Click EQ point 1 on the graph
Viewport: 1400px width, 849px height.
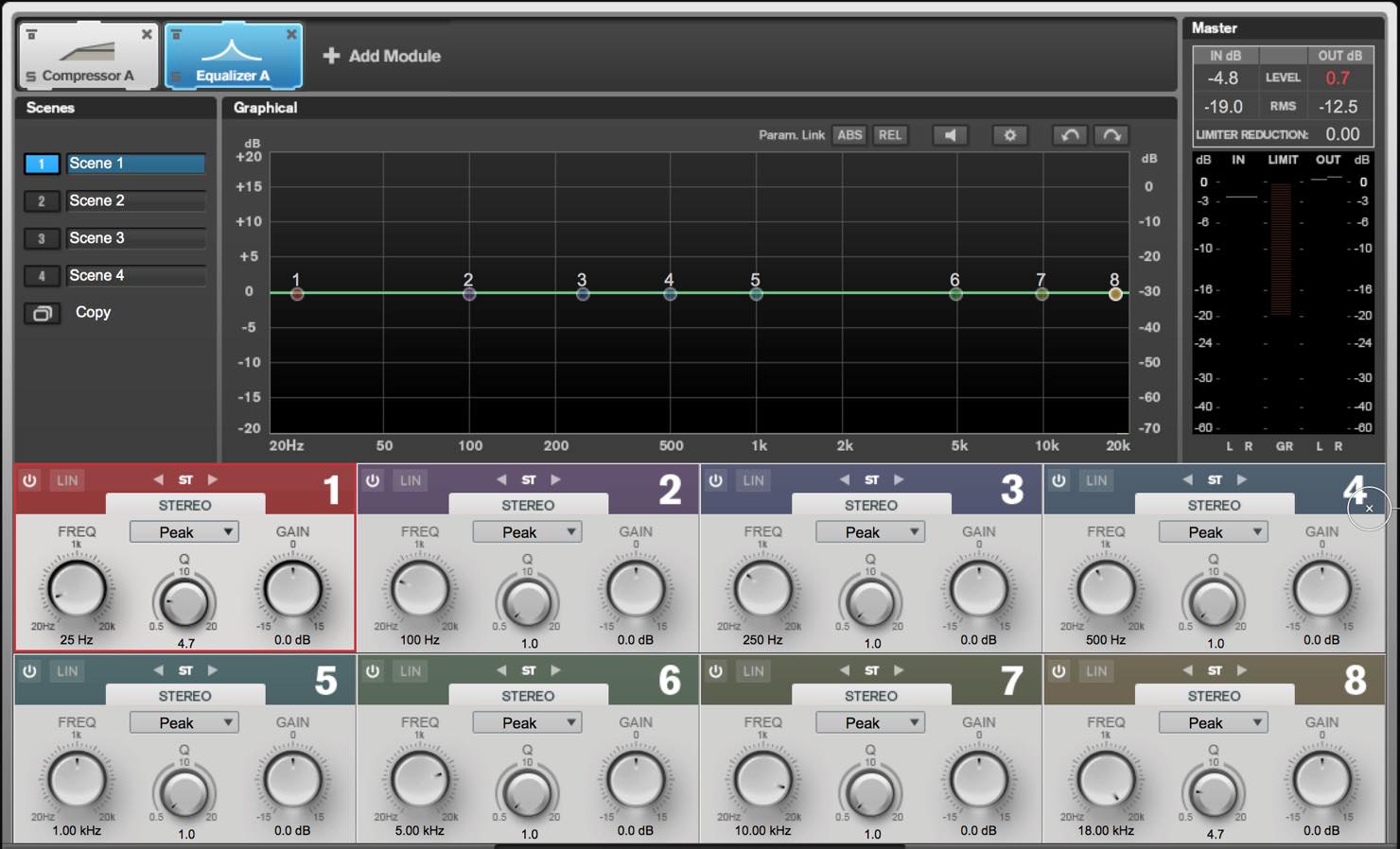click(297, 294)
